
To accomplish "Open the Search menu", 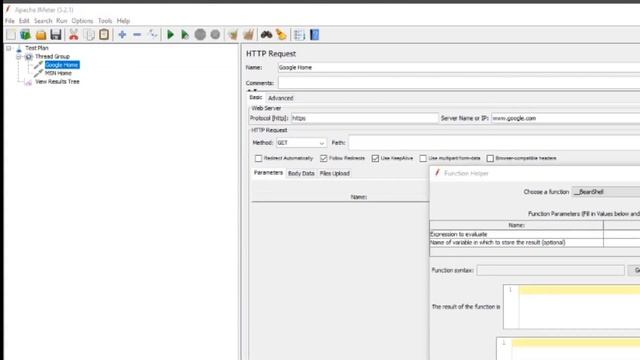I will (x=43, y=21).
